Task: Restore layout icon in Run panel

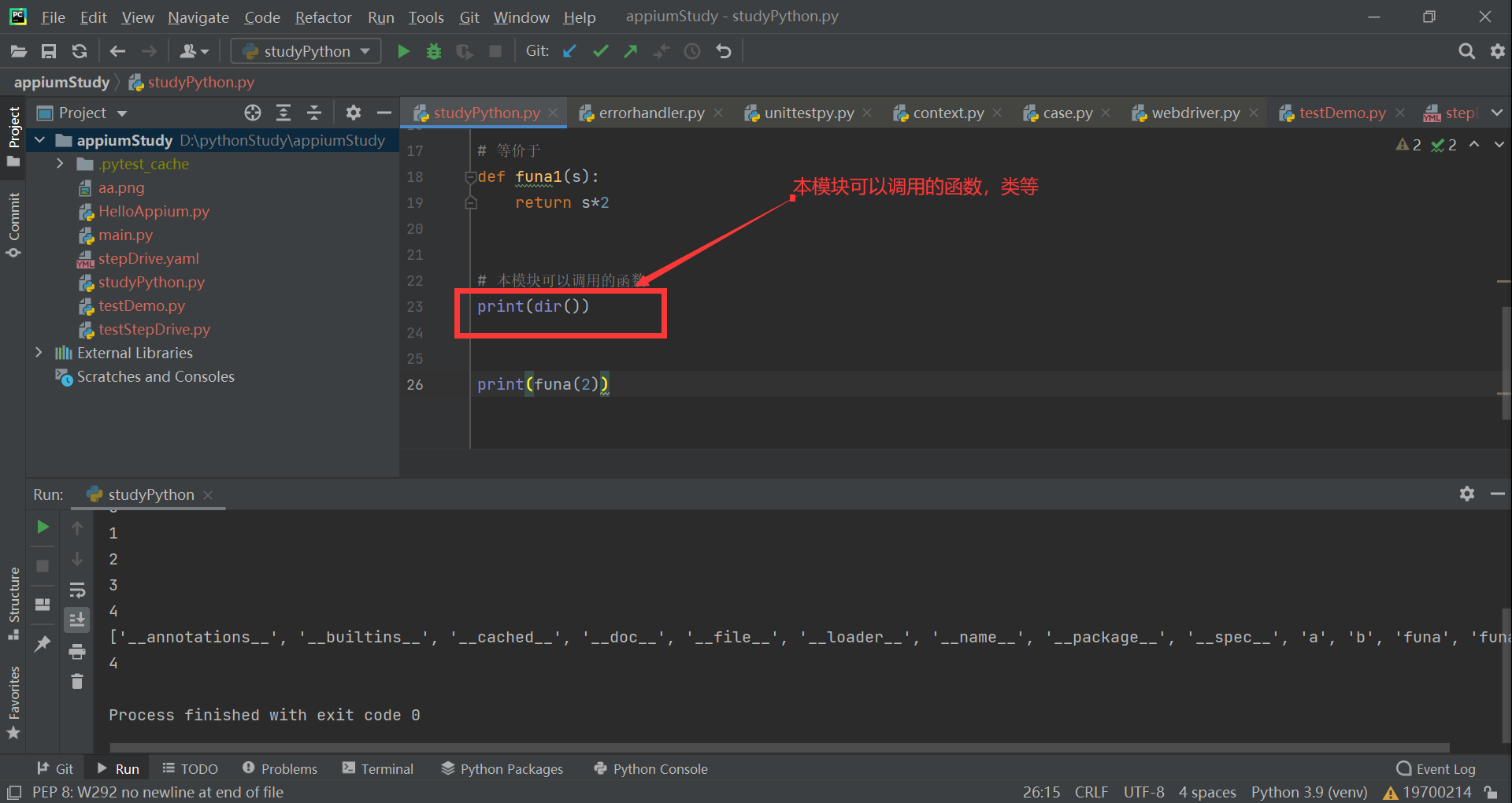Action: 43,605
